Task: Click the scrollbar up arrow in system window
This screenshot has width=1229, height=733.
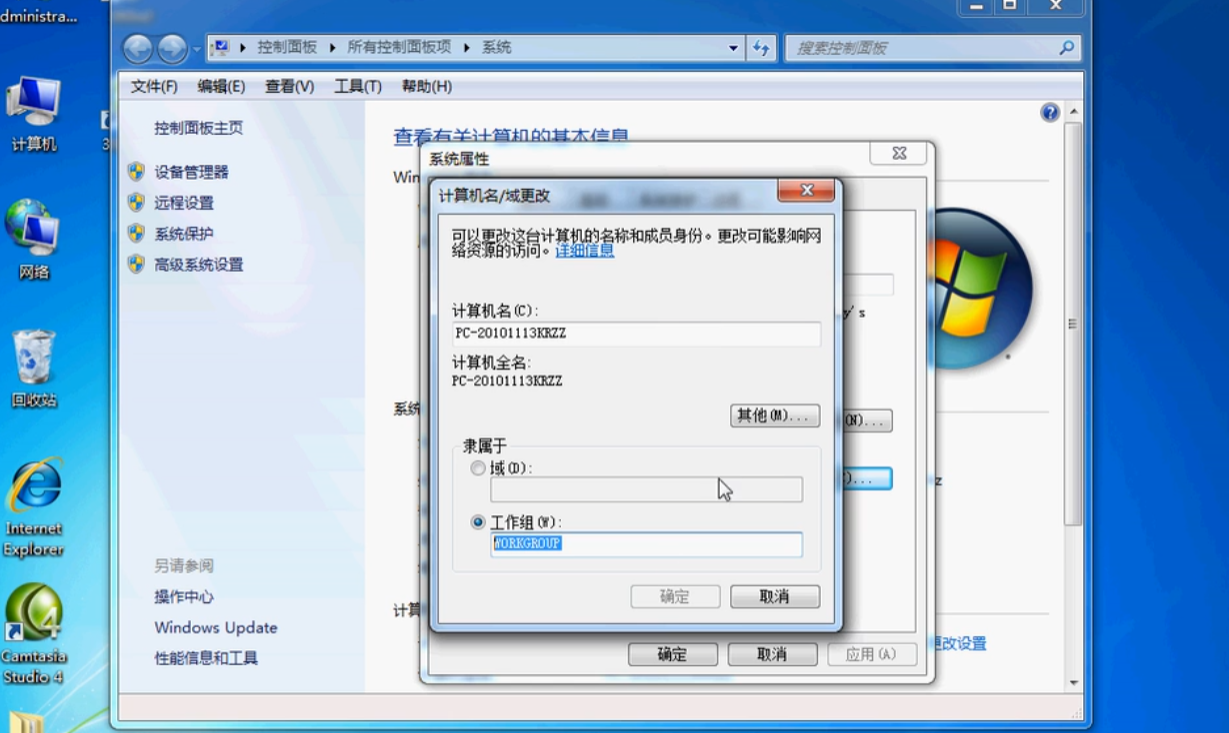Action: click(1074, 113)
